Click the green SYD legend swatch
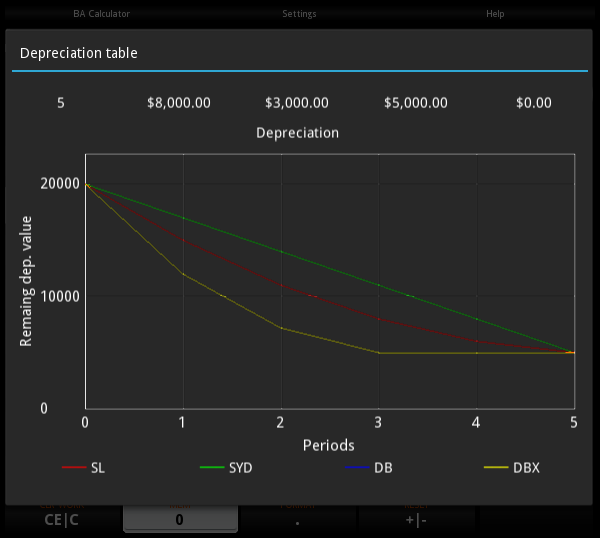 (x=212, y=467)
